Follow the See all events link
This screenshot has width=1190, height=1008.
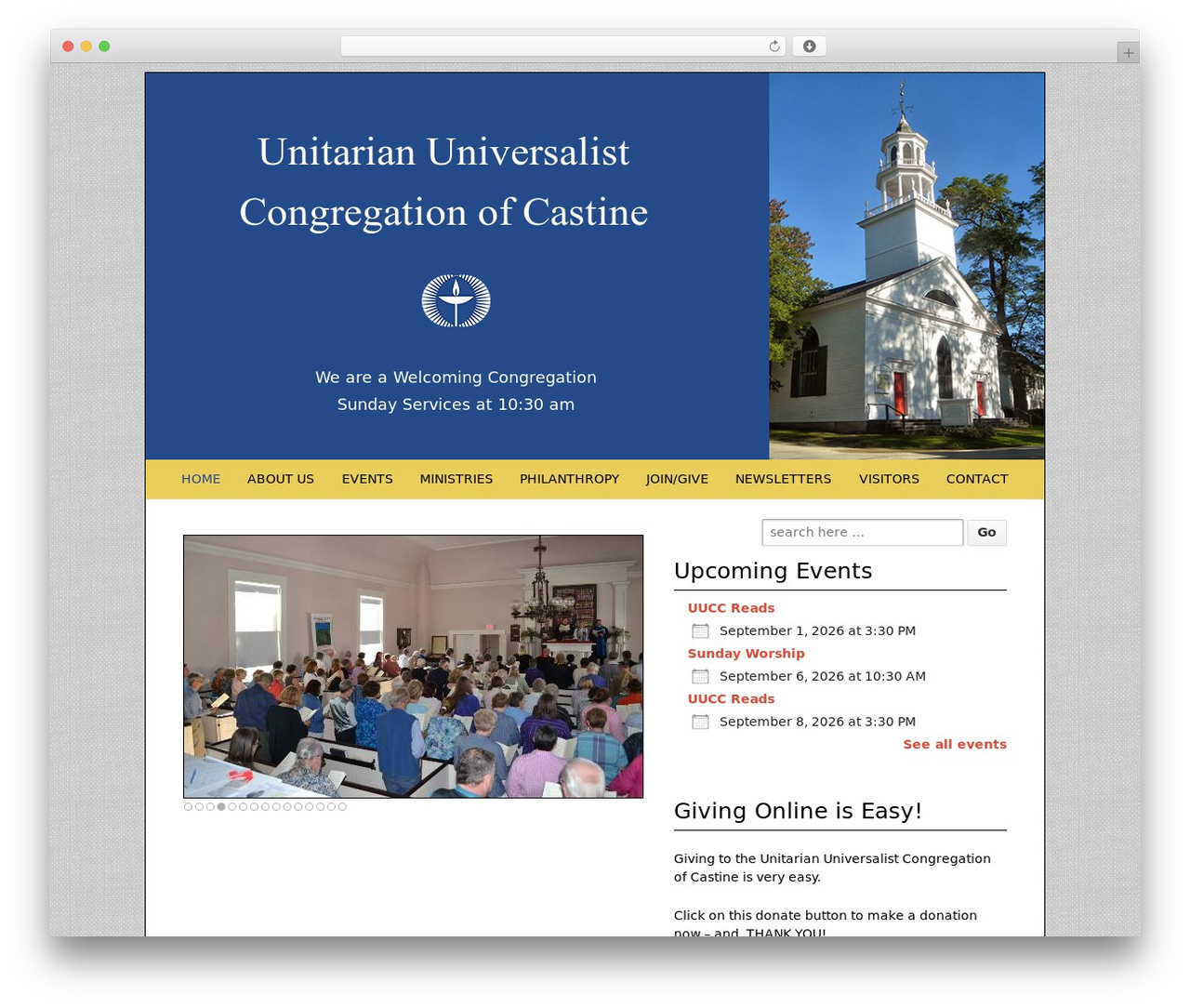[x=955, y=745]
